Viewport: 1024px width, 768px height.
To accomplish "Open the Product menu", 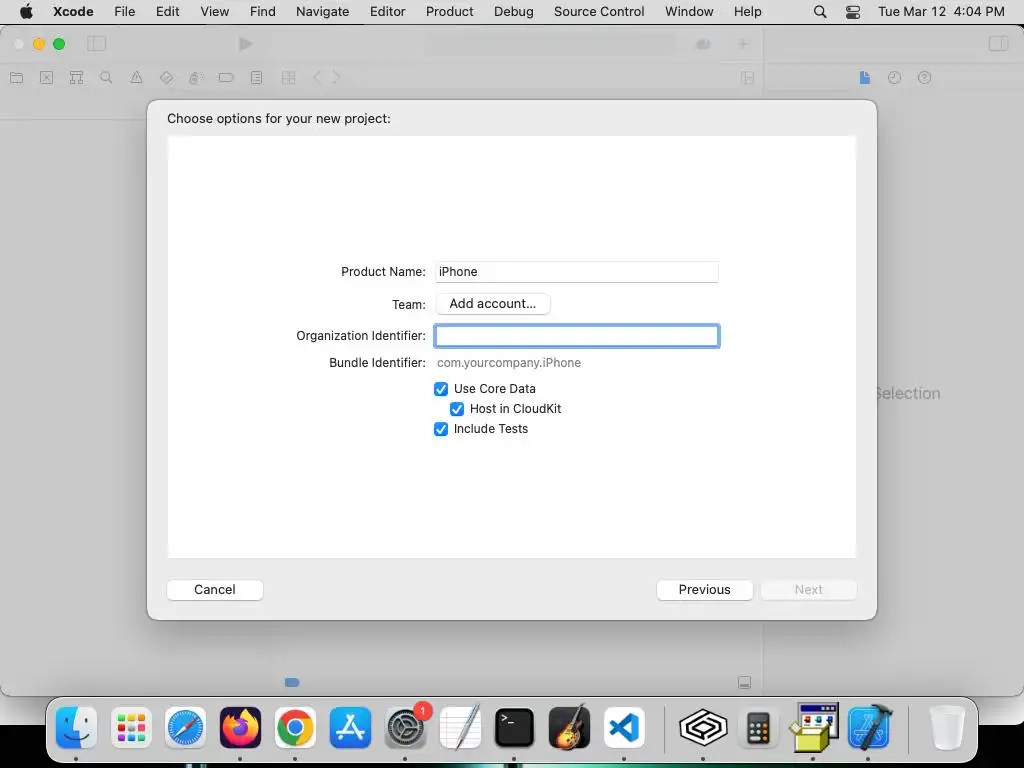I will point(449,12).
